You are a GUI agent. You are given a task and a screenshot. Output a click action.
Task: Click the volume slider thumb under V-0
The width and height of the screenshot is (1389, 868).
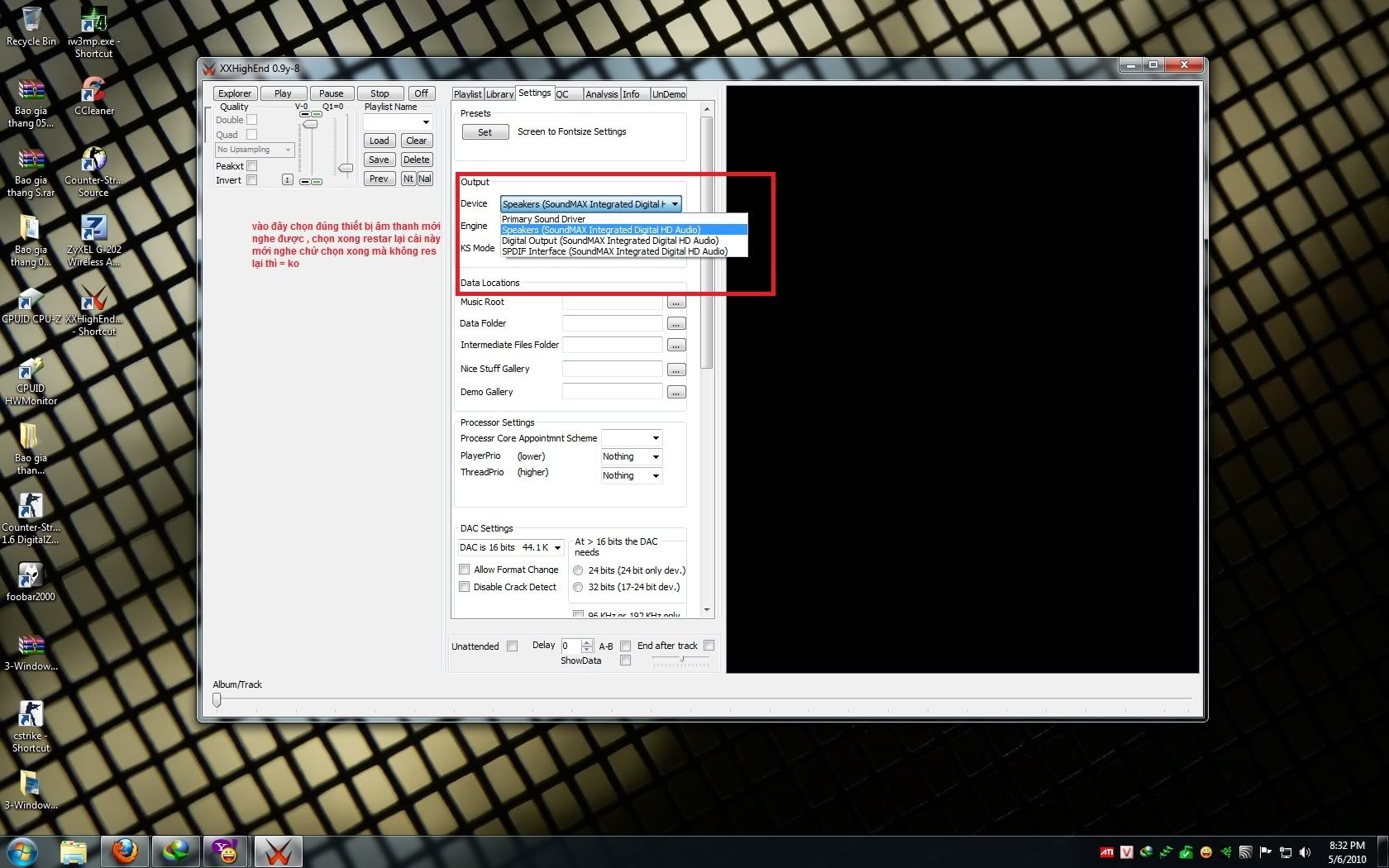click(310, 124)
